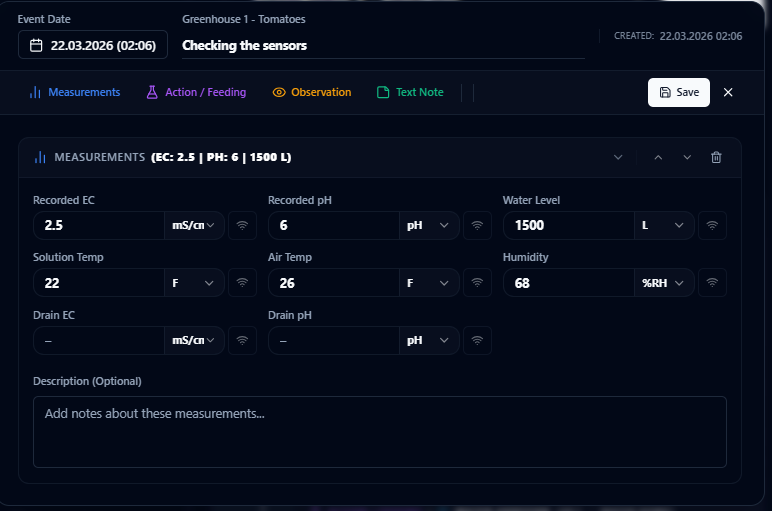Image resolution: width=772 pixels, height=511 pixels.
Task: Toggle sensor link for Recorded EC
Action: tap(242, 225)
